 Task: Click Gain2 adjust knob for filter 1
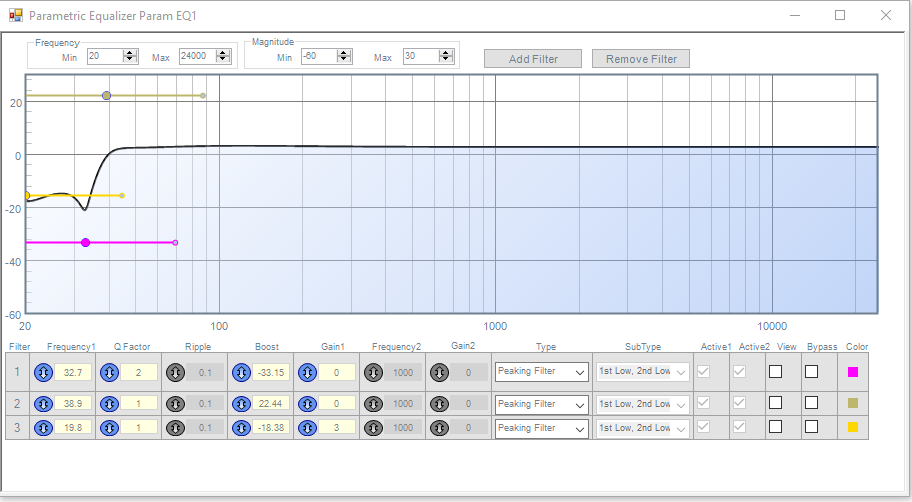click(x=439, y=372)
